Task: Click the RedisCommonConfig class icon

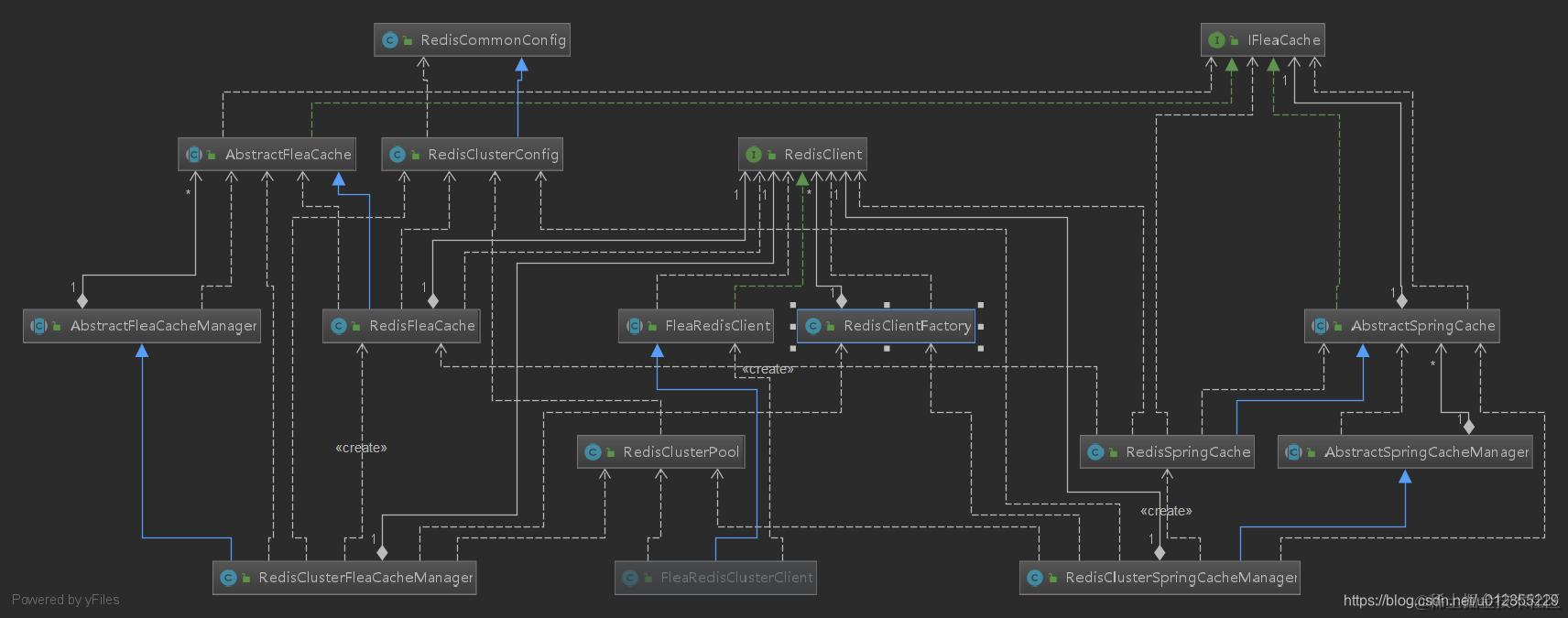Action: 390,40
